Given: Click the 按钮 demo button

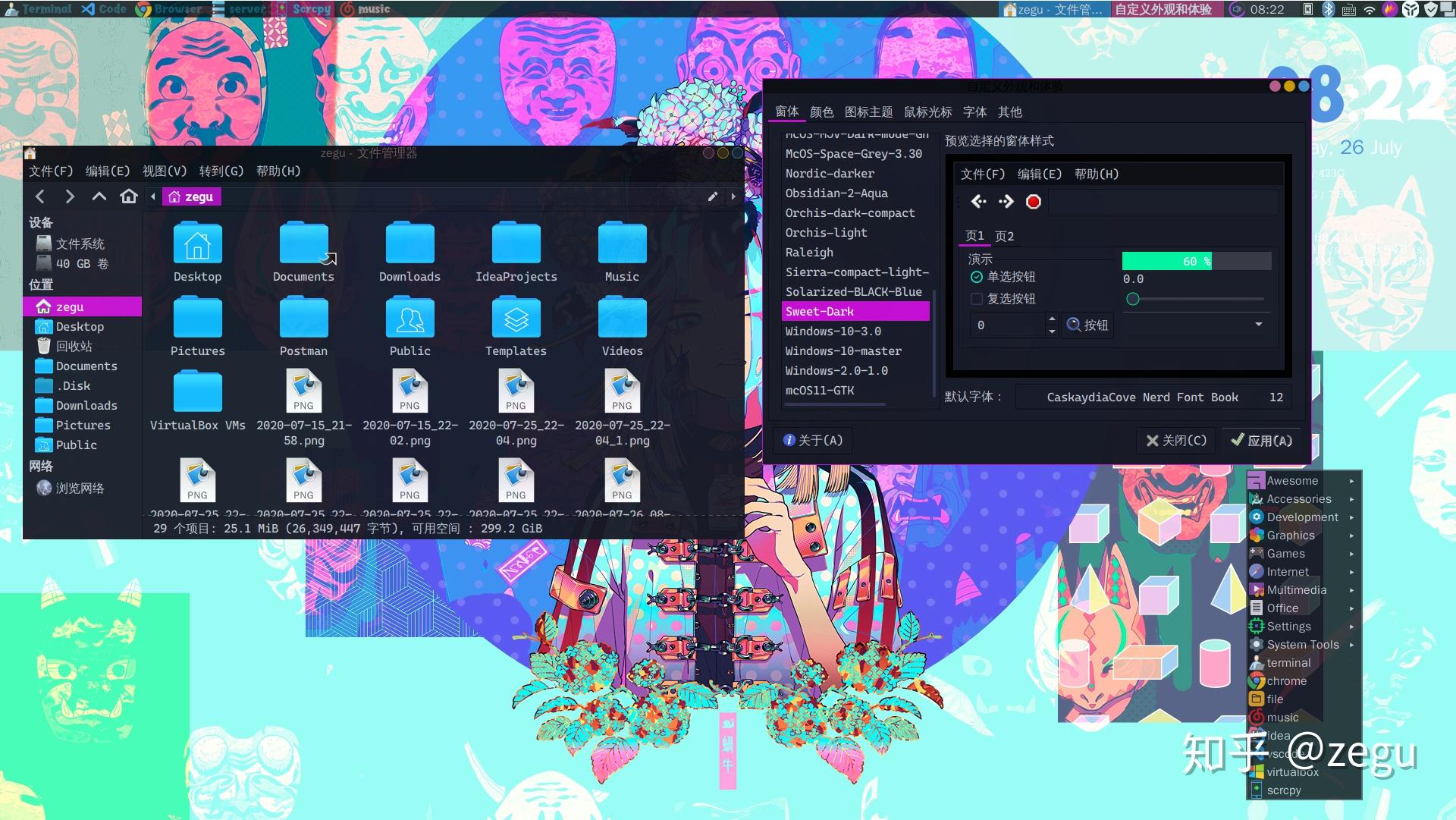Looking at the screenshot, I should [1087, 325].
